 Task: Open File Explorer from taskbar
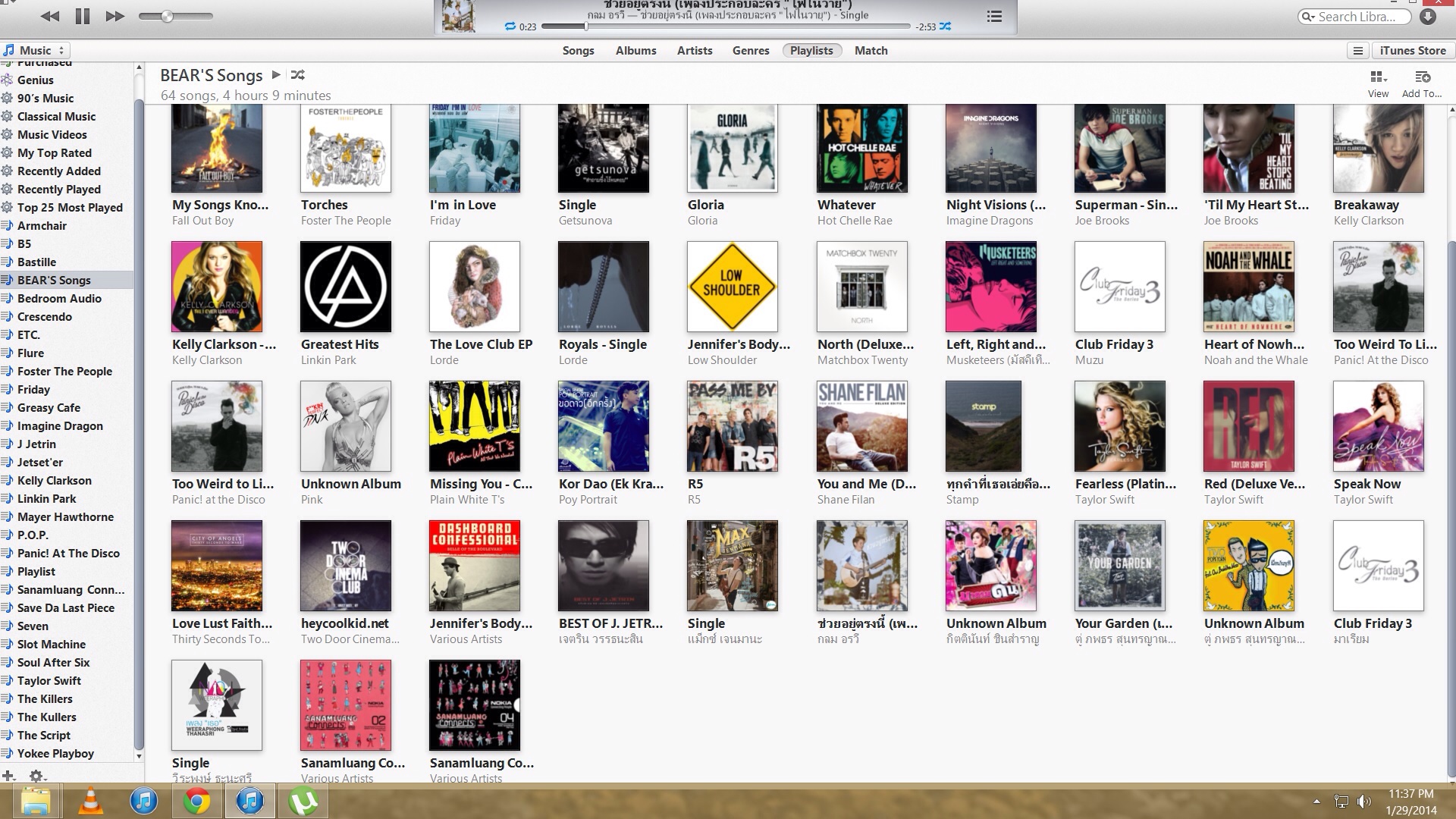click(x=36, y=802)
